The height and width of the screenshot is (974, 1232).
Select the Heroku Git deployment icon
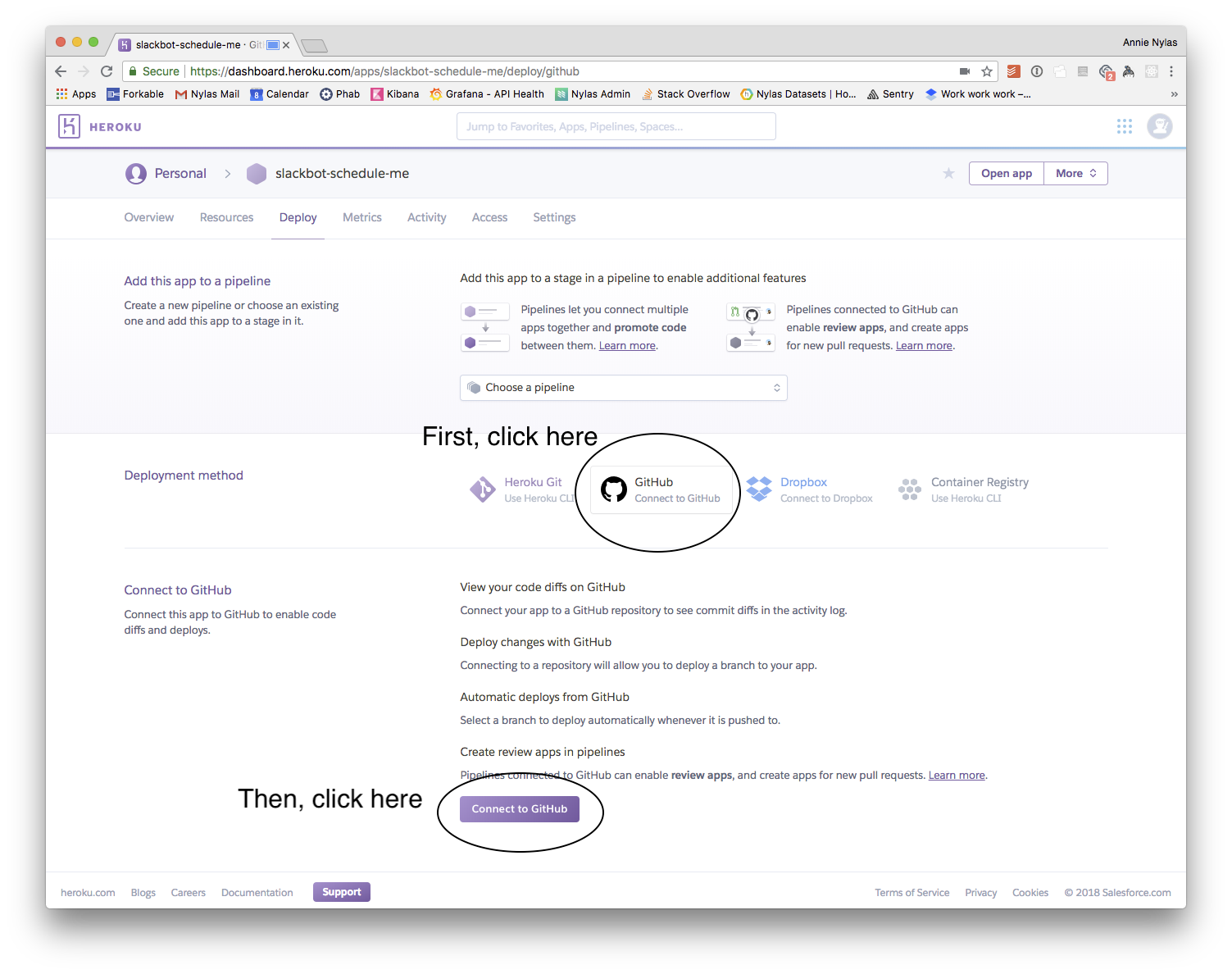click(483, 489)
